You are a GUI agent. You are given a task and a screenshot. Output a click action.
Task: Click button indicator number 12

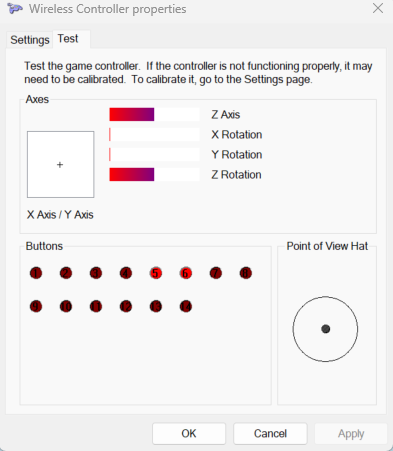[x=126, y=306]
